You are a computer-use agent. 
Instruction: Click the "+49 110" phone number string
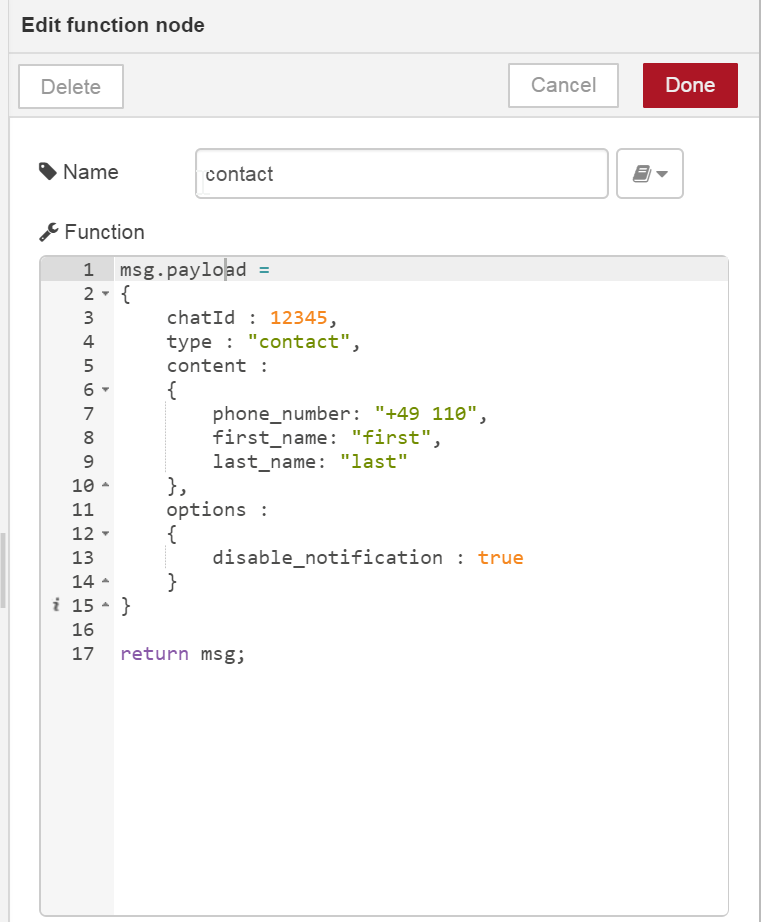tap(429, 414)
